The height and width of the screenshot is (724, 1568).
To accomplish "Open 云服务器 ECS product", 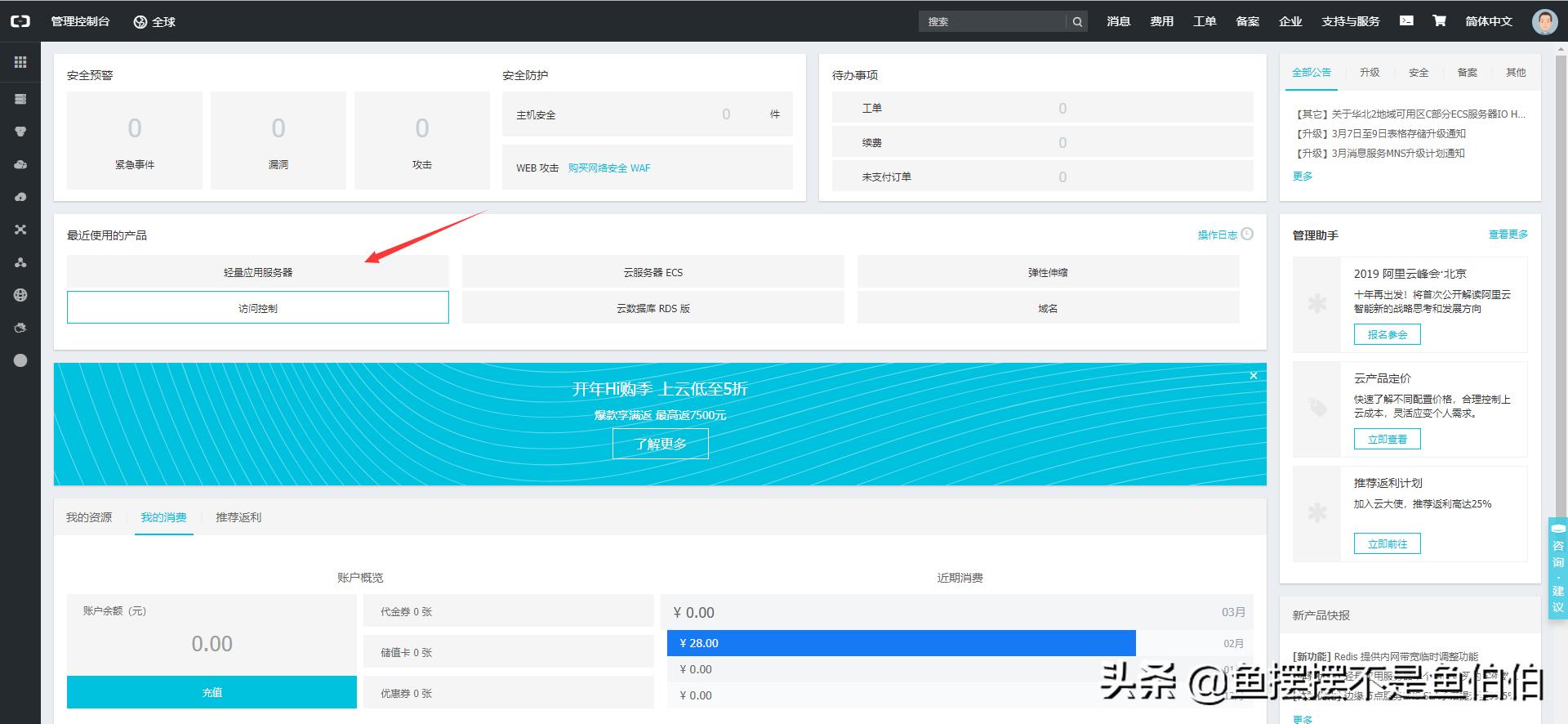I will tap(653, 272).
